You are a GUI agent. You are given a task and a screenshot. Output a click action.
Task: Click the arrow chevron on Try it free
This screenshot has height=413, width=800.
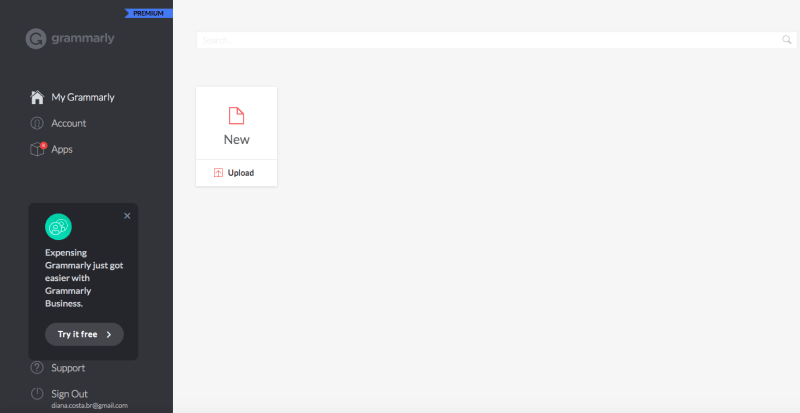[109, 334]
